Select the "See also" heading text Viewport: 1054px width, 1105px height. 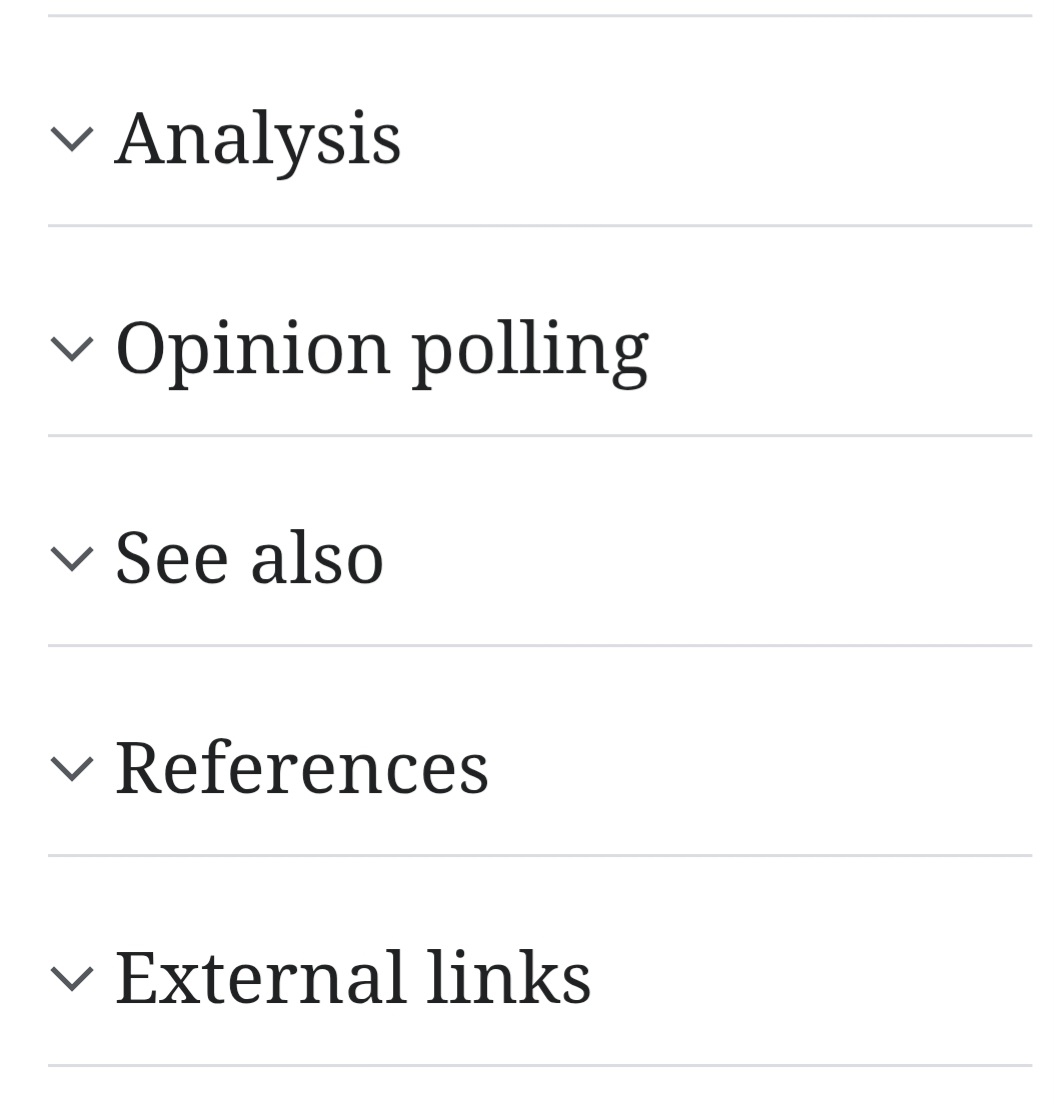pyautogui.click(x=249, y=558)
